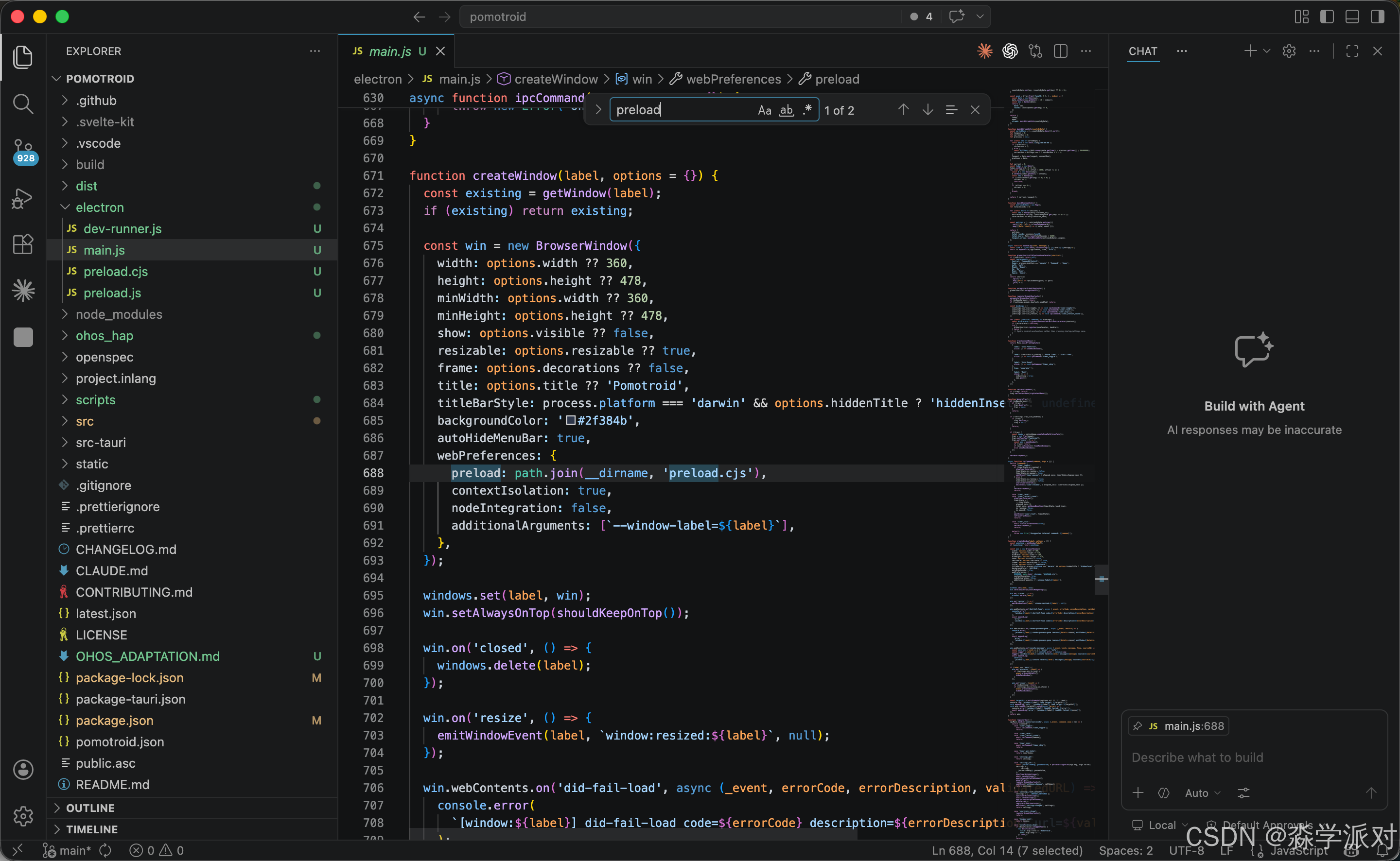1400x861 pixels.
Task: Click Ln 688, Col 14 in status bar
Action: point(1007,850)
